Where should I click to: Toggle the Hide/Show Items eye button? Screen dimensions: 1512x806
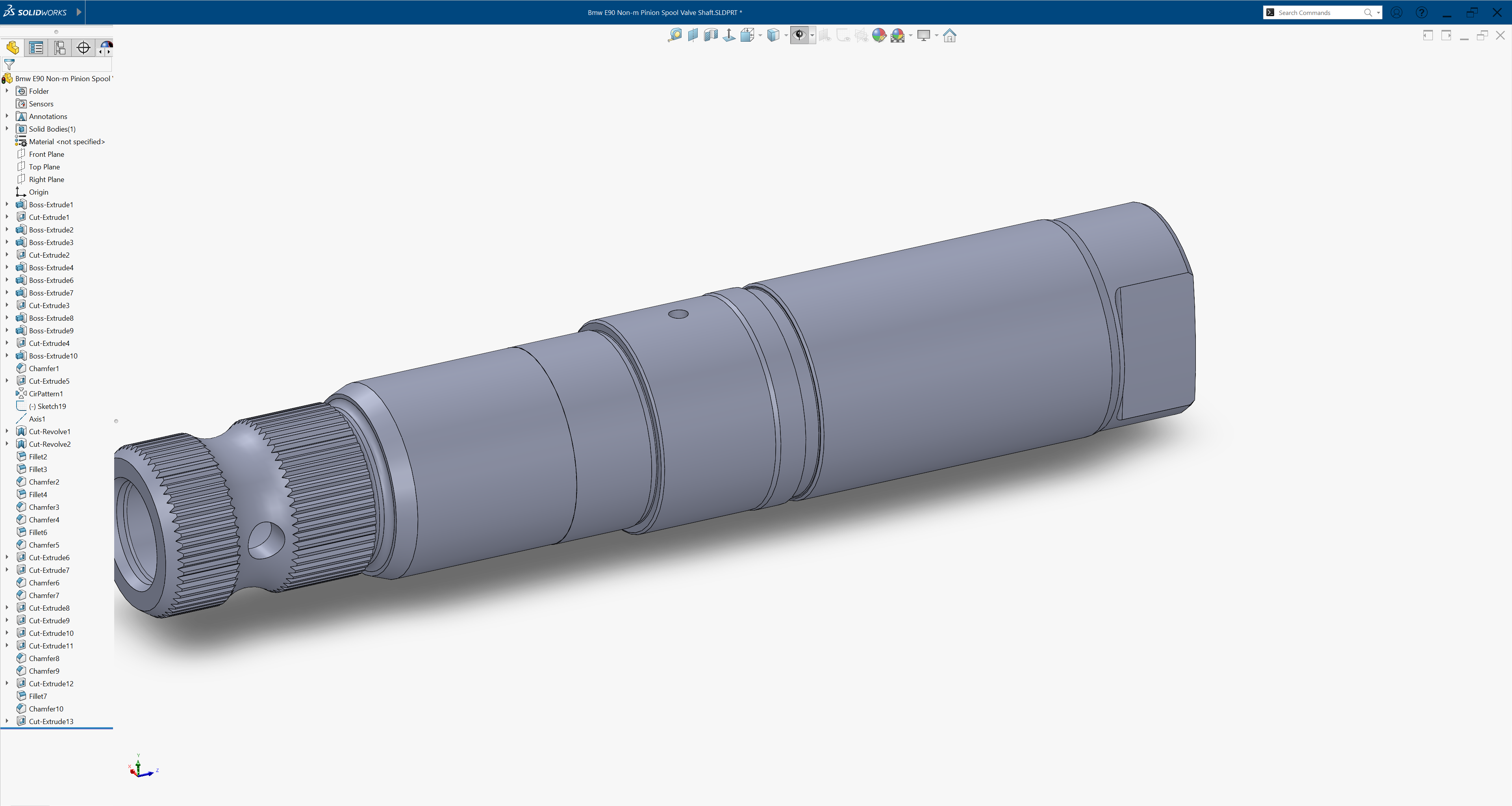click(x=799, y=35)
